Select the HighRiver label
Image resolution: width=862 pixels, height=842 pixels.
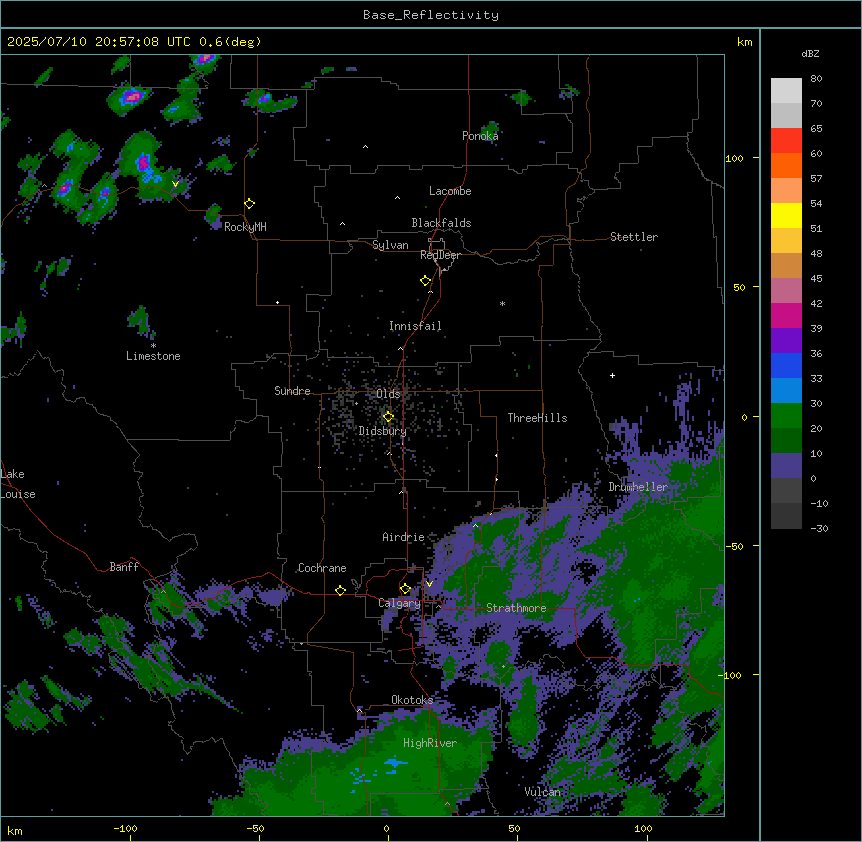point(430,743)
